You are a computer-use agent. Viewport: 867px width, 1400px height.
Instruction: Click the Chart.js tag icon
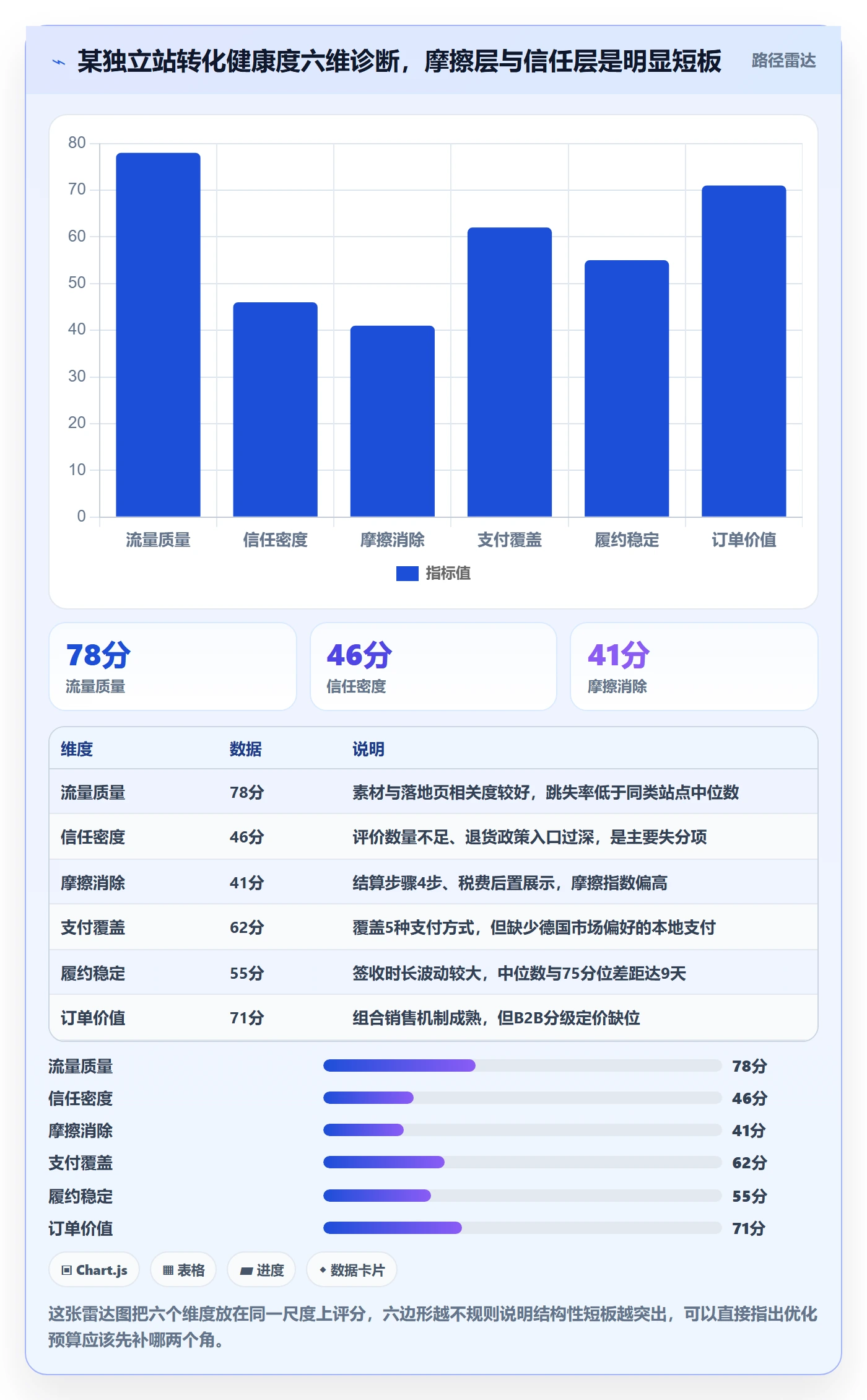(x=67, y=1271)
